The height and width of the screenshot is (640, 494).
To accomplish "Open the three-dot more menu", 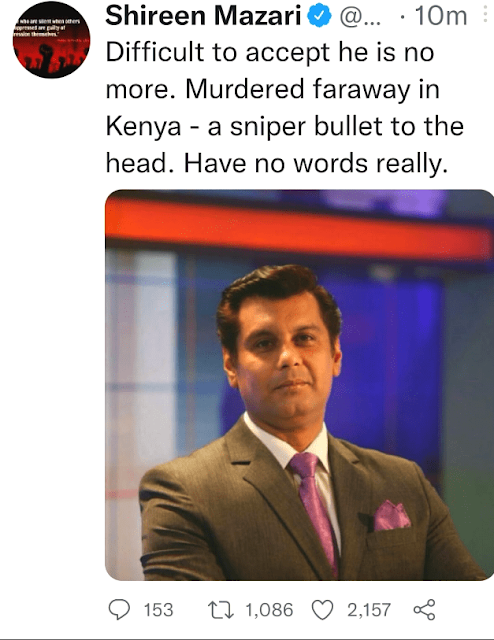I will tap(485, 14).
